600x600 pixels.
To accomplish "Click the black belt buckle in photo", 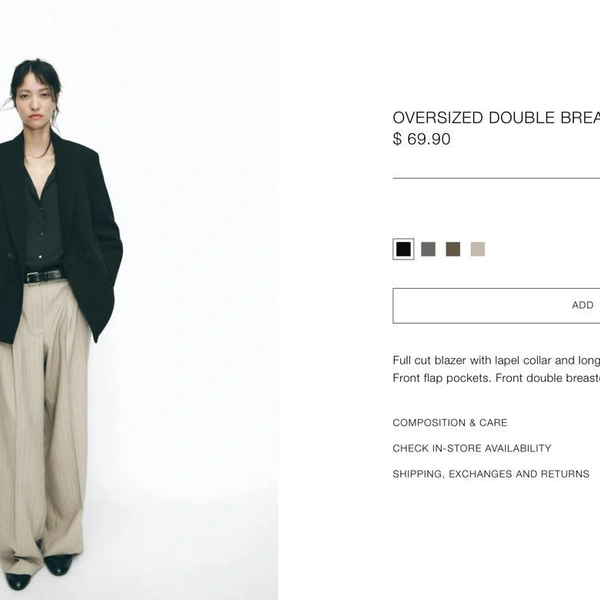I will coord(31,277).
